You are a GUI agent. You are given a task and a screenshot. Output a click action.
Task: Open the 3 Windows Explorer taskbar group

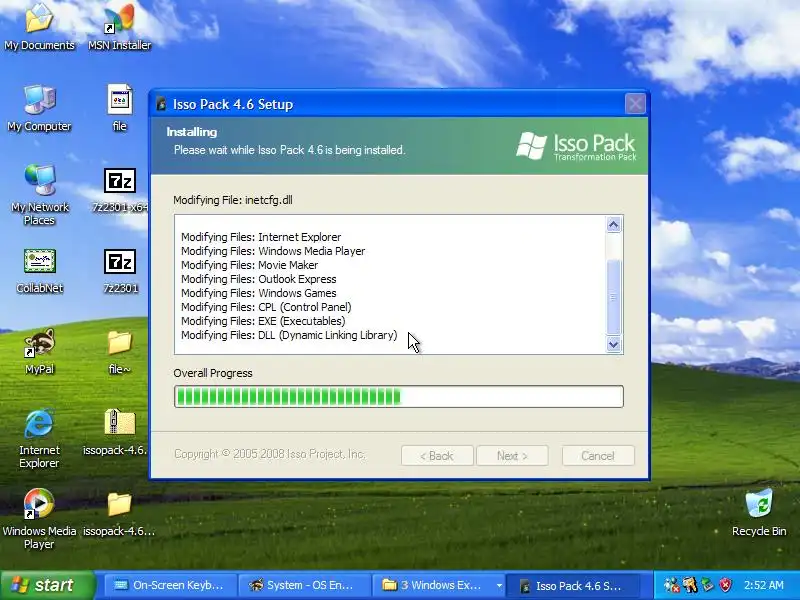click(x=438, y=585)
